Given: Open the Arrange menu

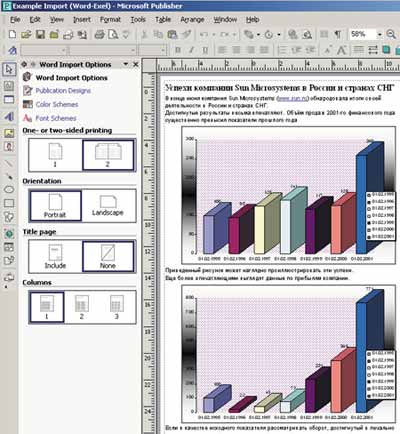Looking at the screenshot, I should coord(192,20).
